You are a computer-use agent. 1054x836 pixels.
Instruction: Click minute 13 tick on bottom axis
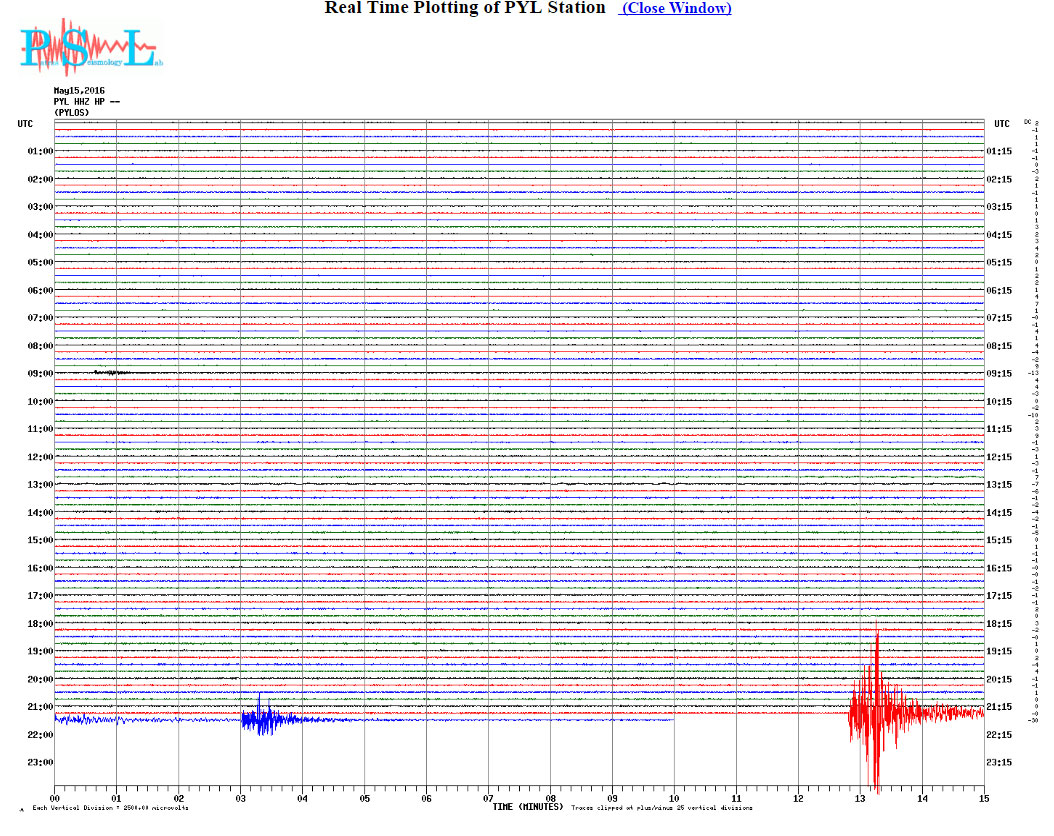860,798
